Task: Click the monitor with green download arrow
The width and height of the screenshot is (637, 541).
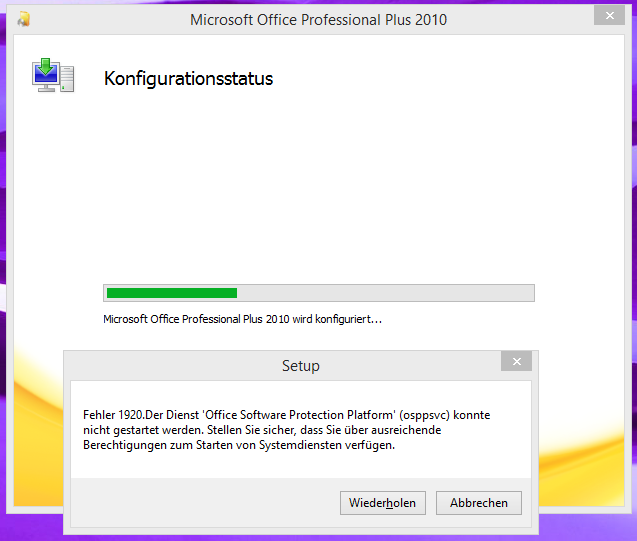Action: coord(46,75)
